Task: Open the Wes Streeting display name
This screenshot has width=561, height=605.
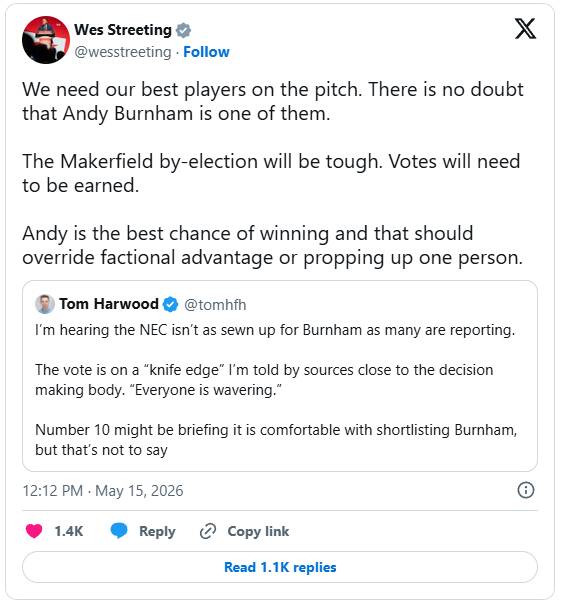Action: coord(123,30)
